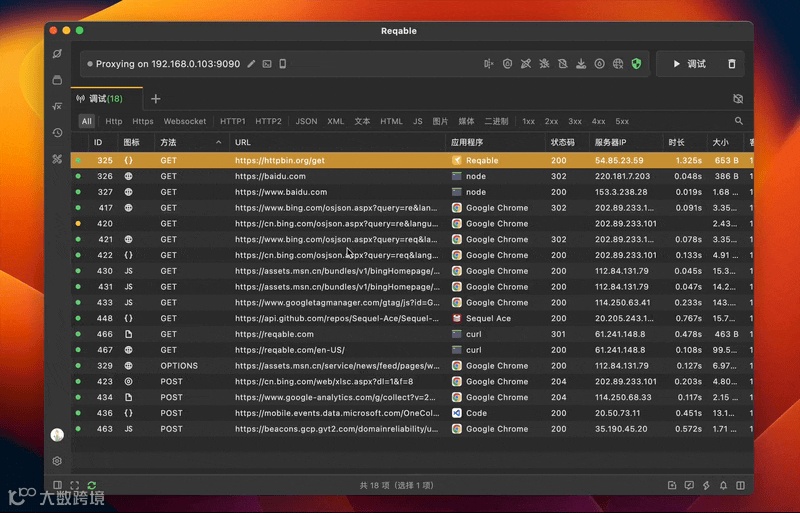Sort by the ID column header
This screenshot has width=800, height=513.
[x=103, y=142]
